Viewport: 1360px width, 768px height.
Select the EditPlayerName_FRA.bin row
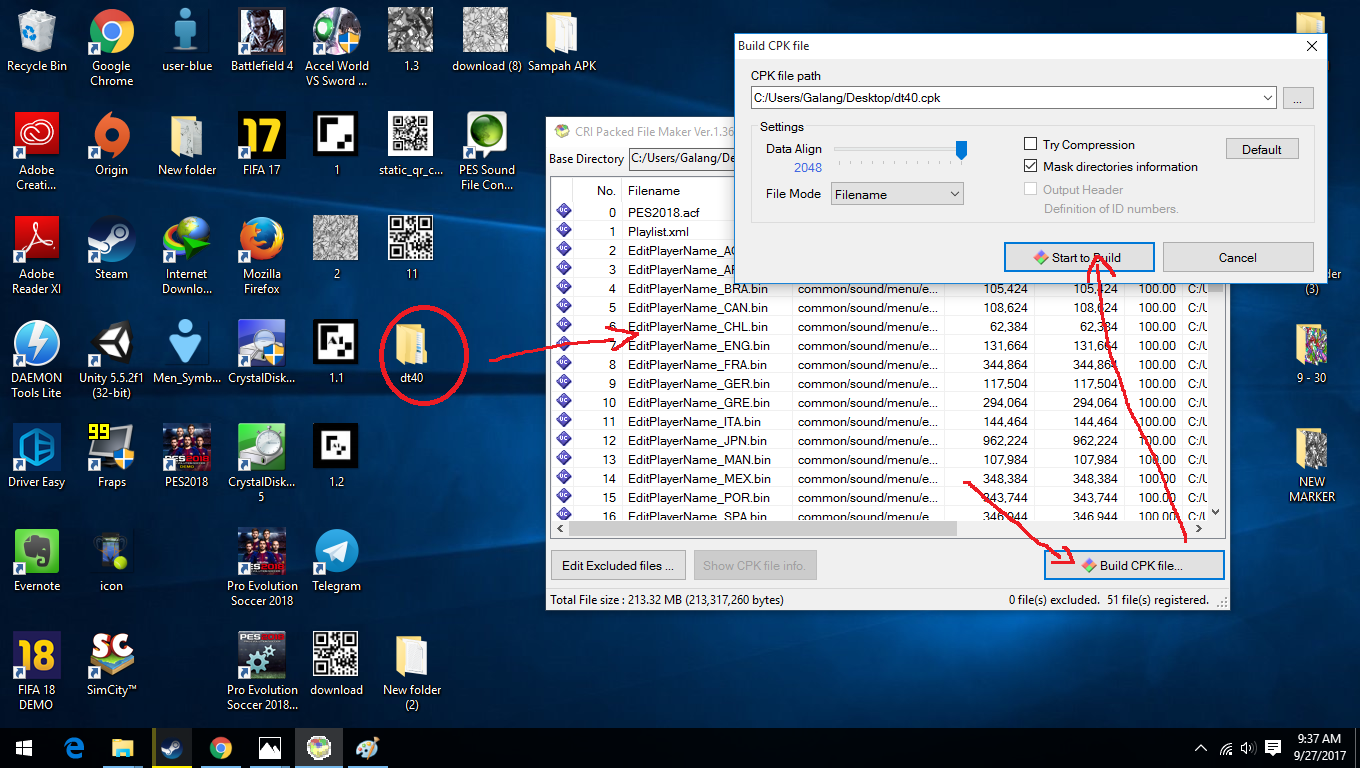880,364
